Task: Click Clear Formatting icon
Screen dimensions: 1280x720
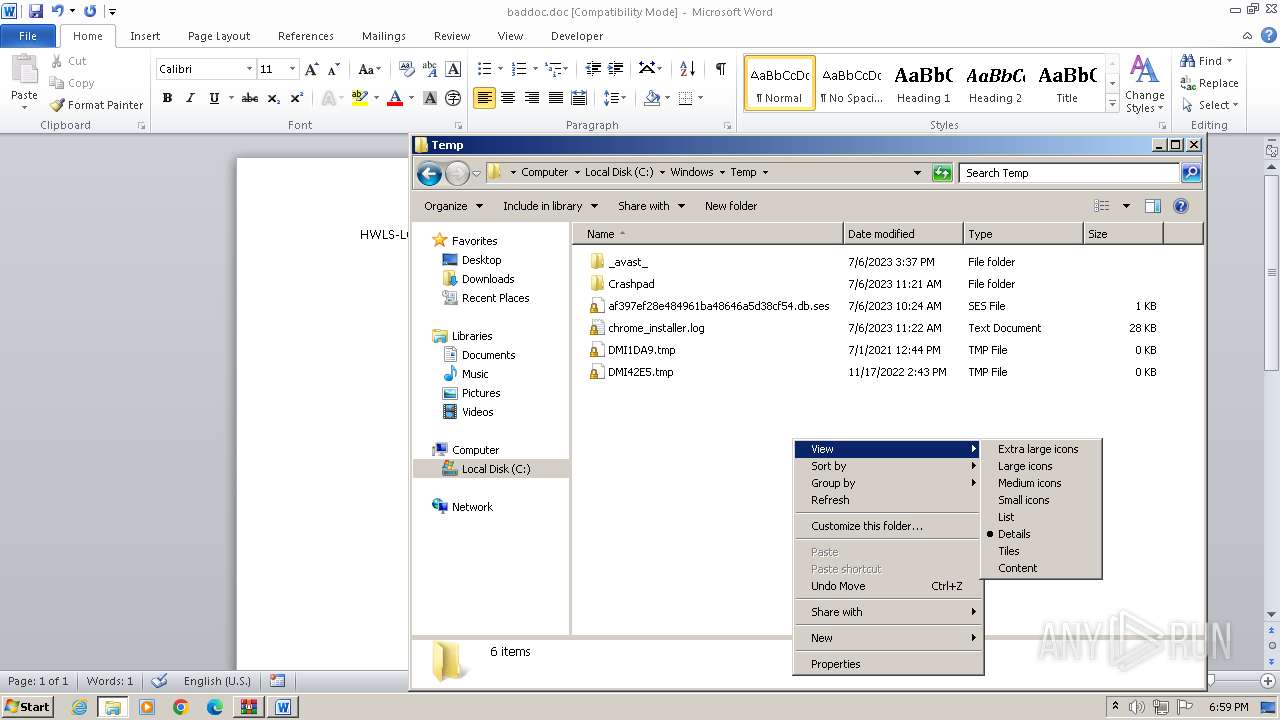Action: point(406,69)
